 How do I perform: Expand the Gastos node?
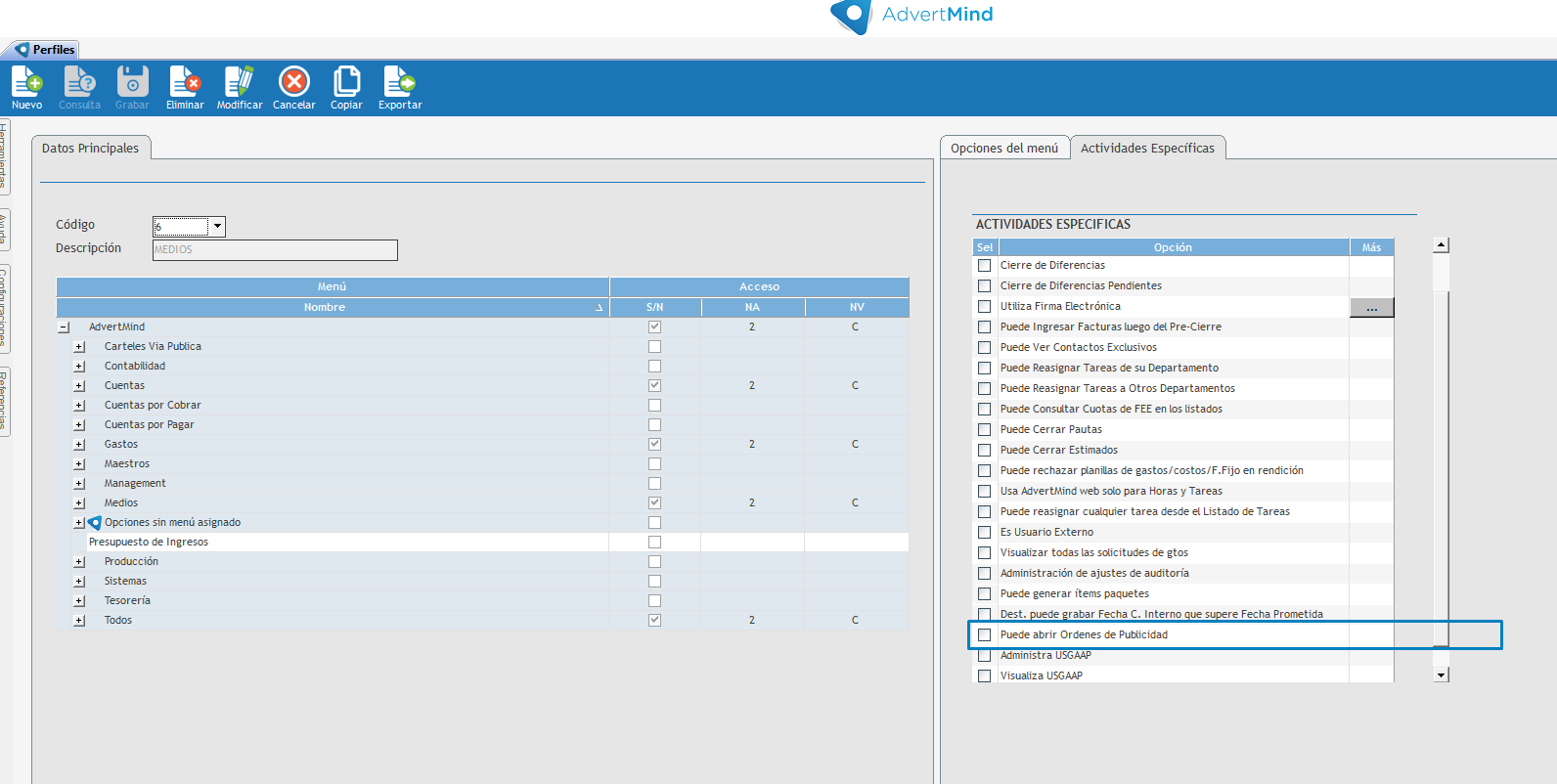click(x=79, y=445)
